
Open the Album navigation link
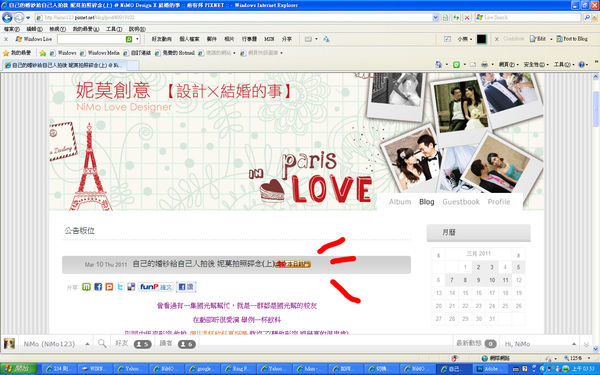coord(400,202)
